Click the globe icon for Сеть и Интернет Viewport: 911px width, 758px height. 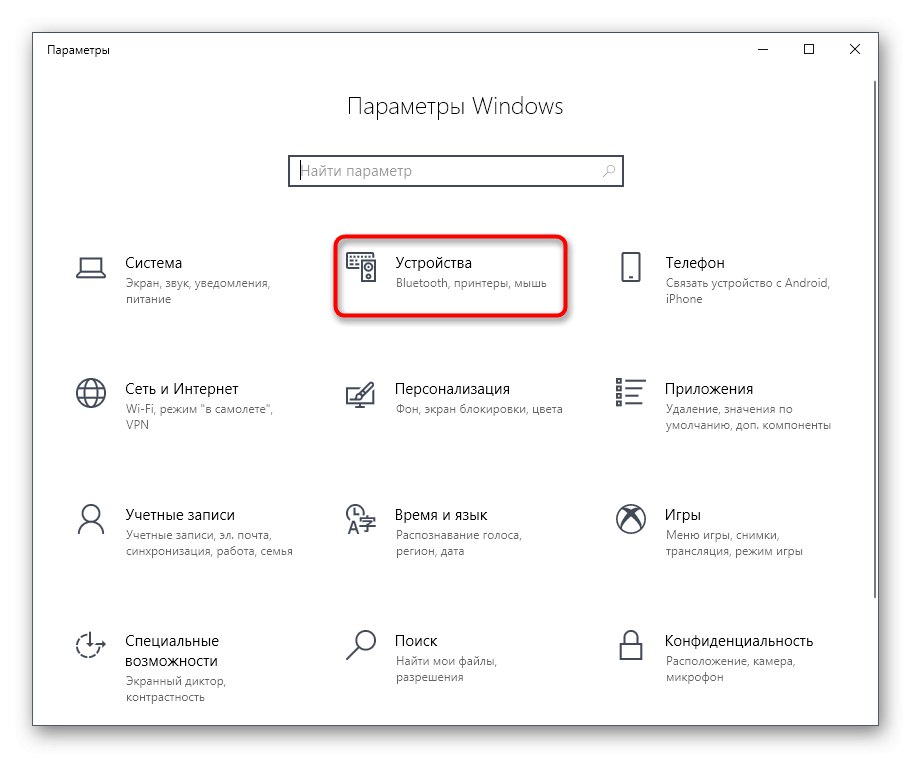[x=91, y=394]
